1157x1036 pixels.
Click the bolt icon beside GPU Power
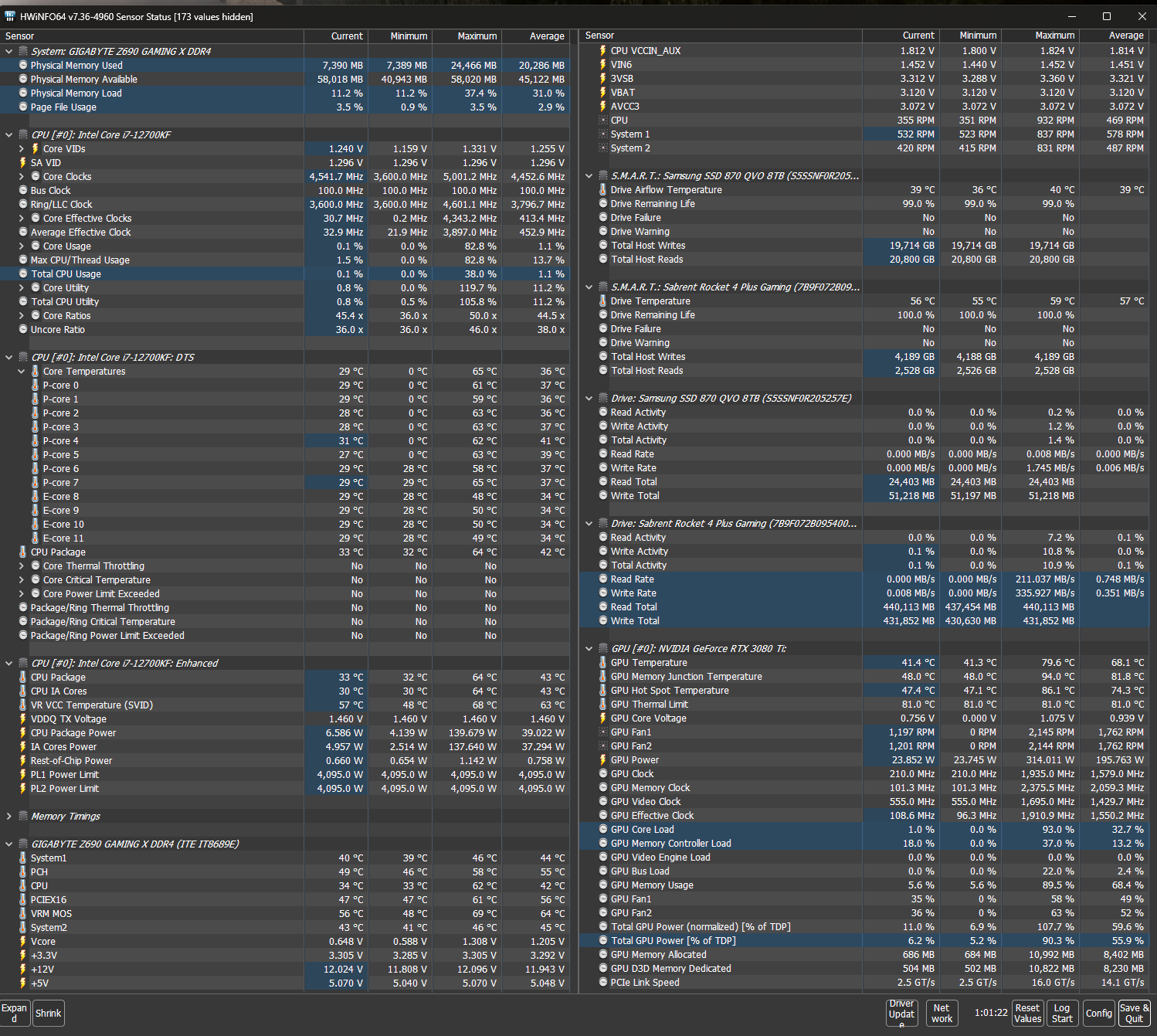coord(603,760)
